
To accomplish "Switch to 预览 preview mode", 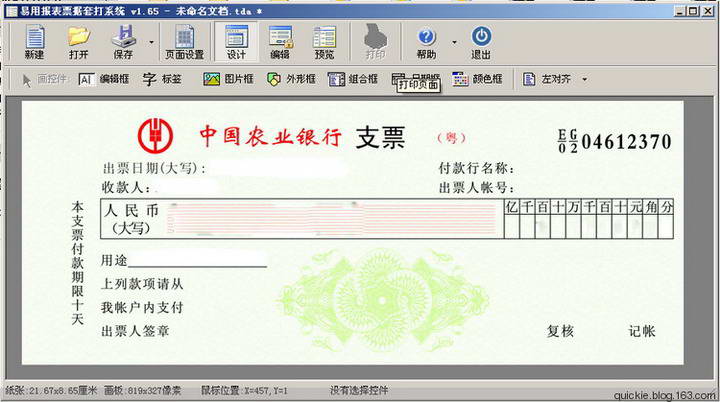I will click(324, 42).
